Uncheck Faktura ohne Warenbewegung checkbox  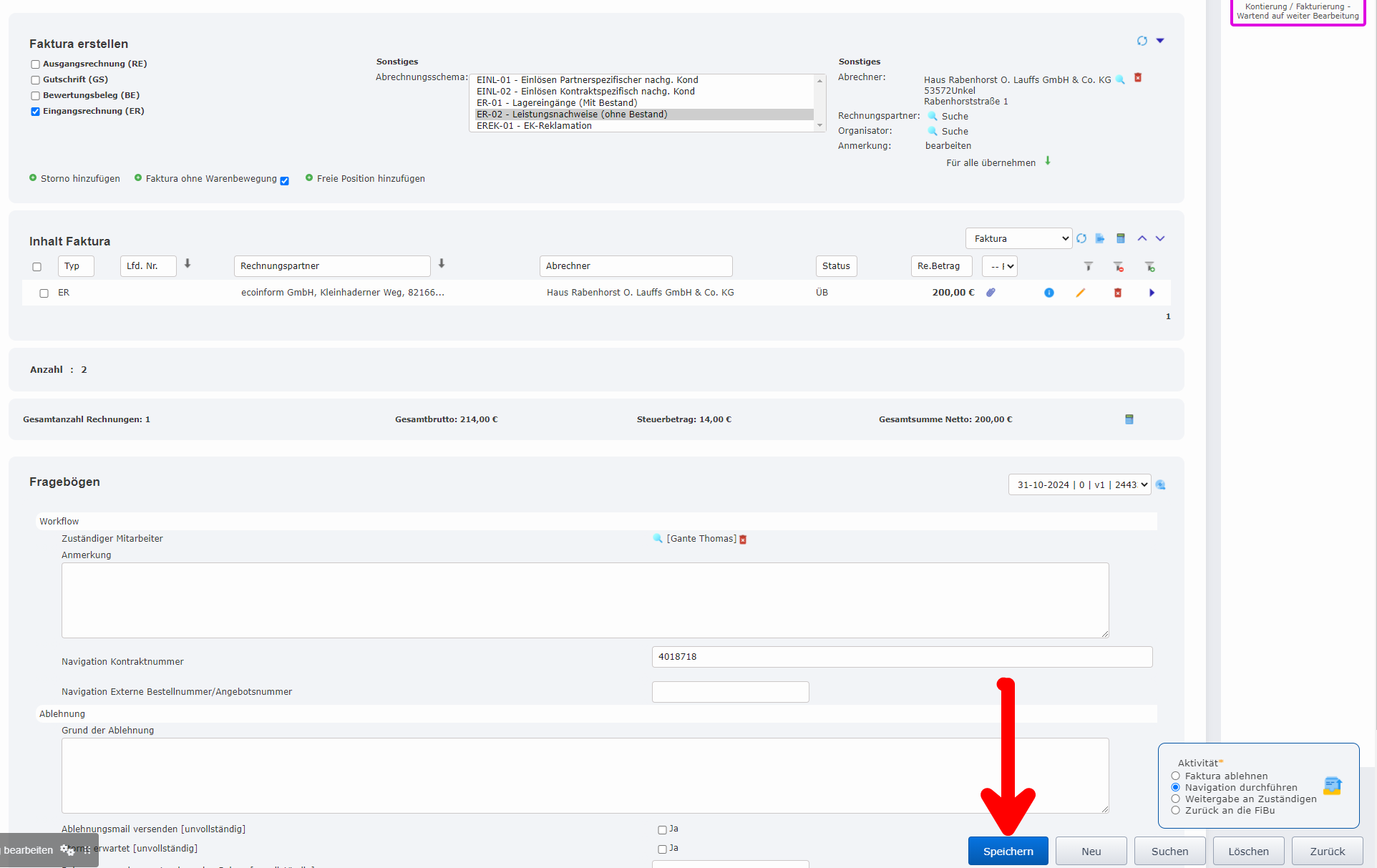point(284,181)
